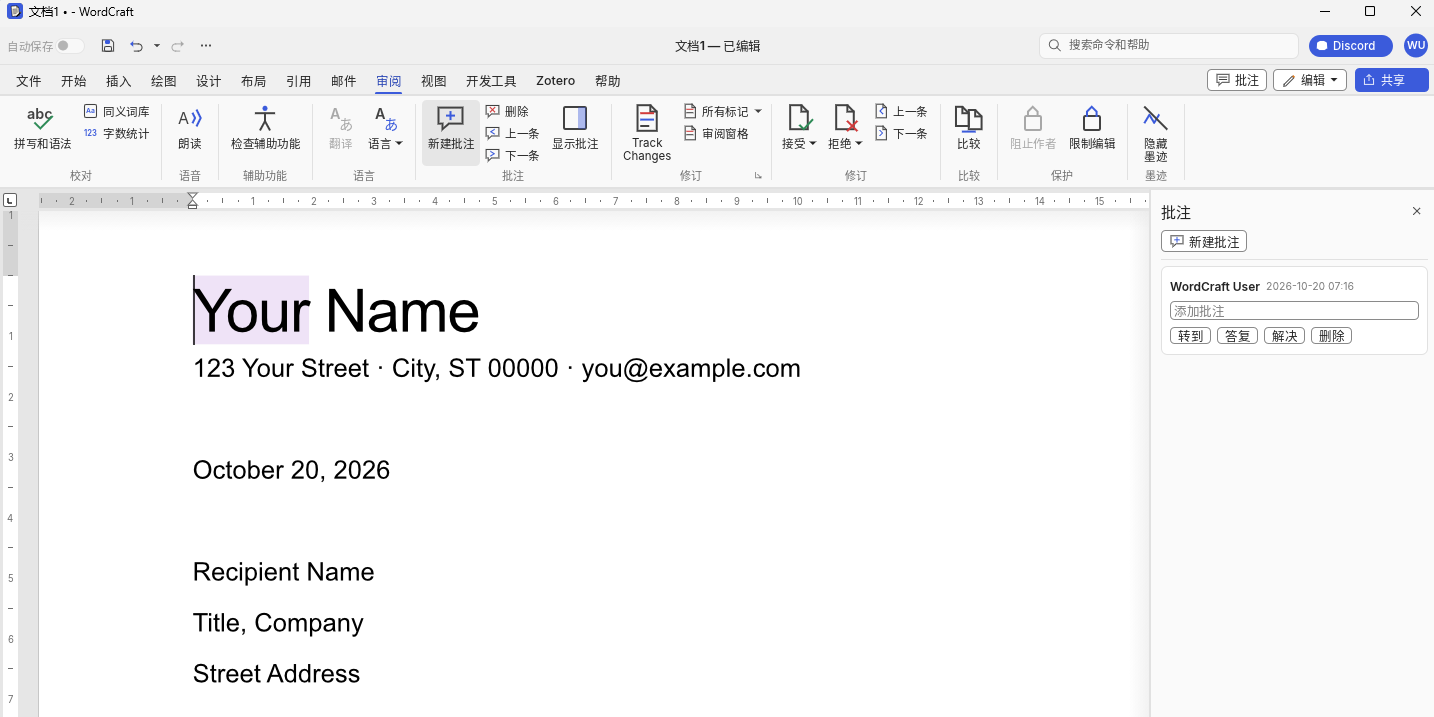
Task: Switch to the 设计 tab
Action: click(x=209, y=81)
